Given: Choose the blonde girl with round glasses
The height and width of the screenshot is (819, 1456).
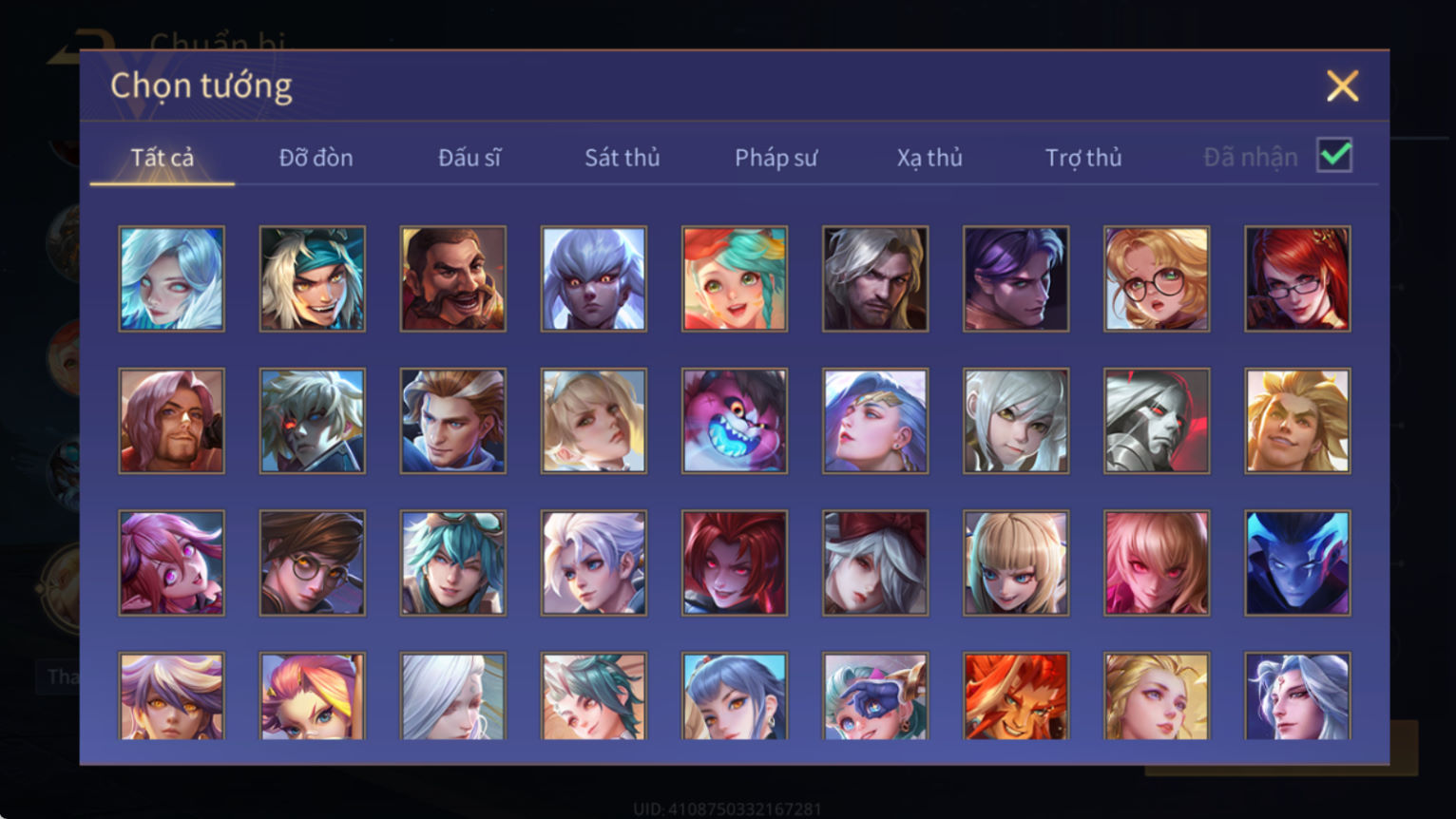Looking at the screenshot, I should tap(1157, 278).
